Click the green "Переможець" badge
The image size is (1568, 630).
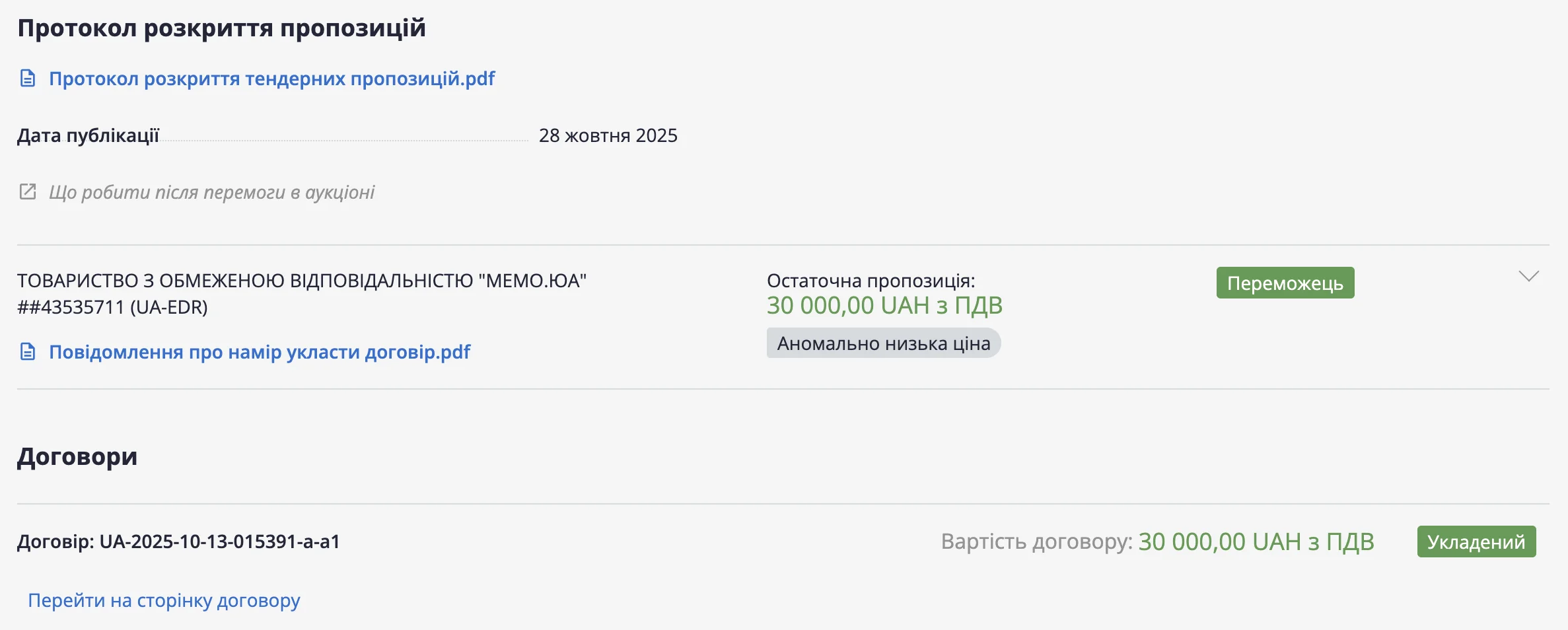(1285, 283)
